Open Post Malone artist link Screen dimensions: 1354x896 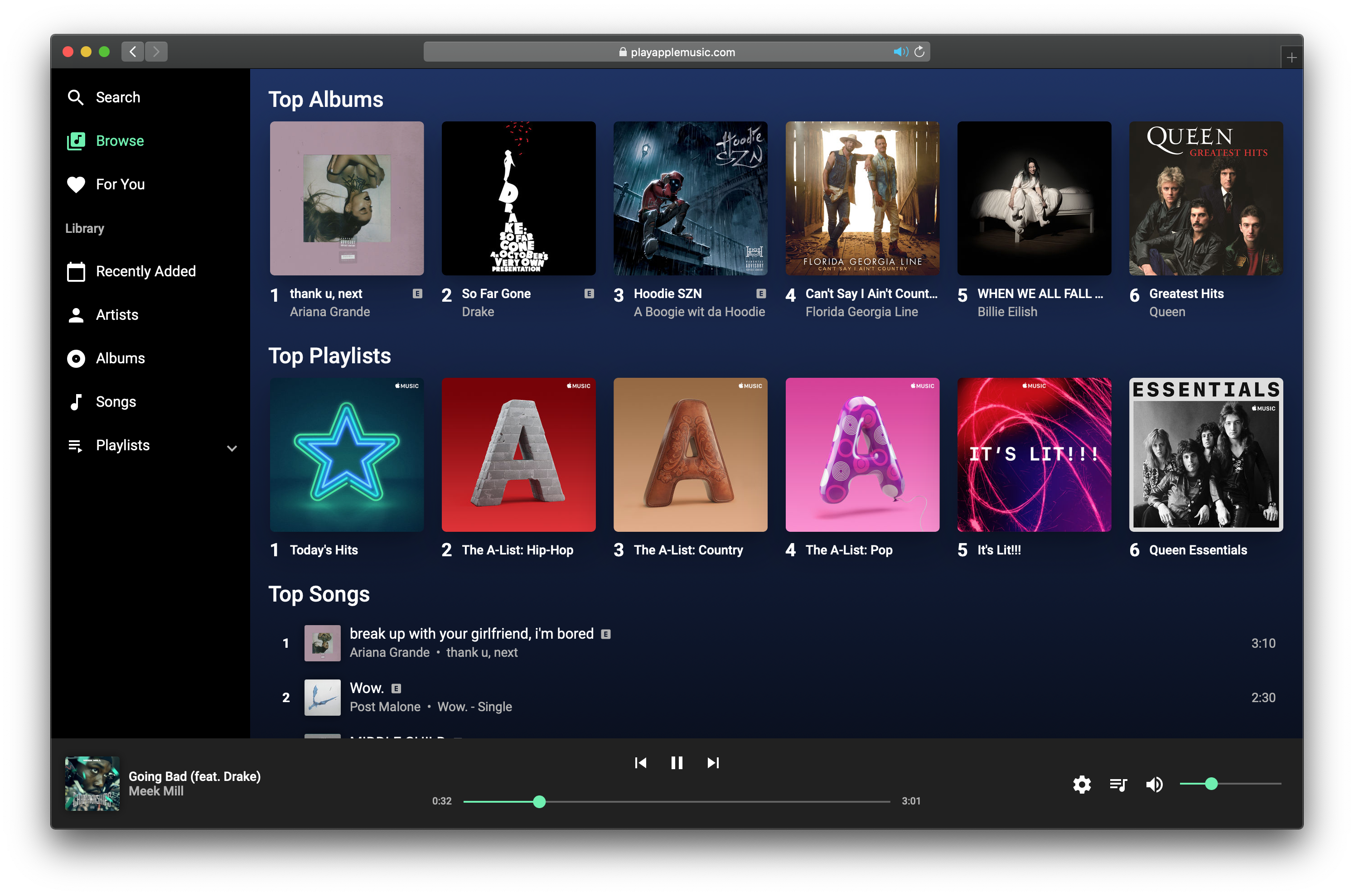pos(385,707)
